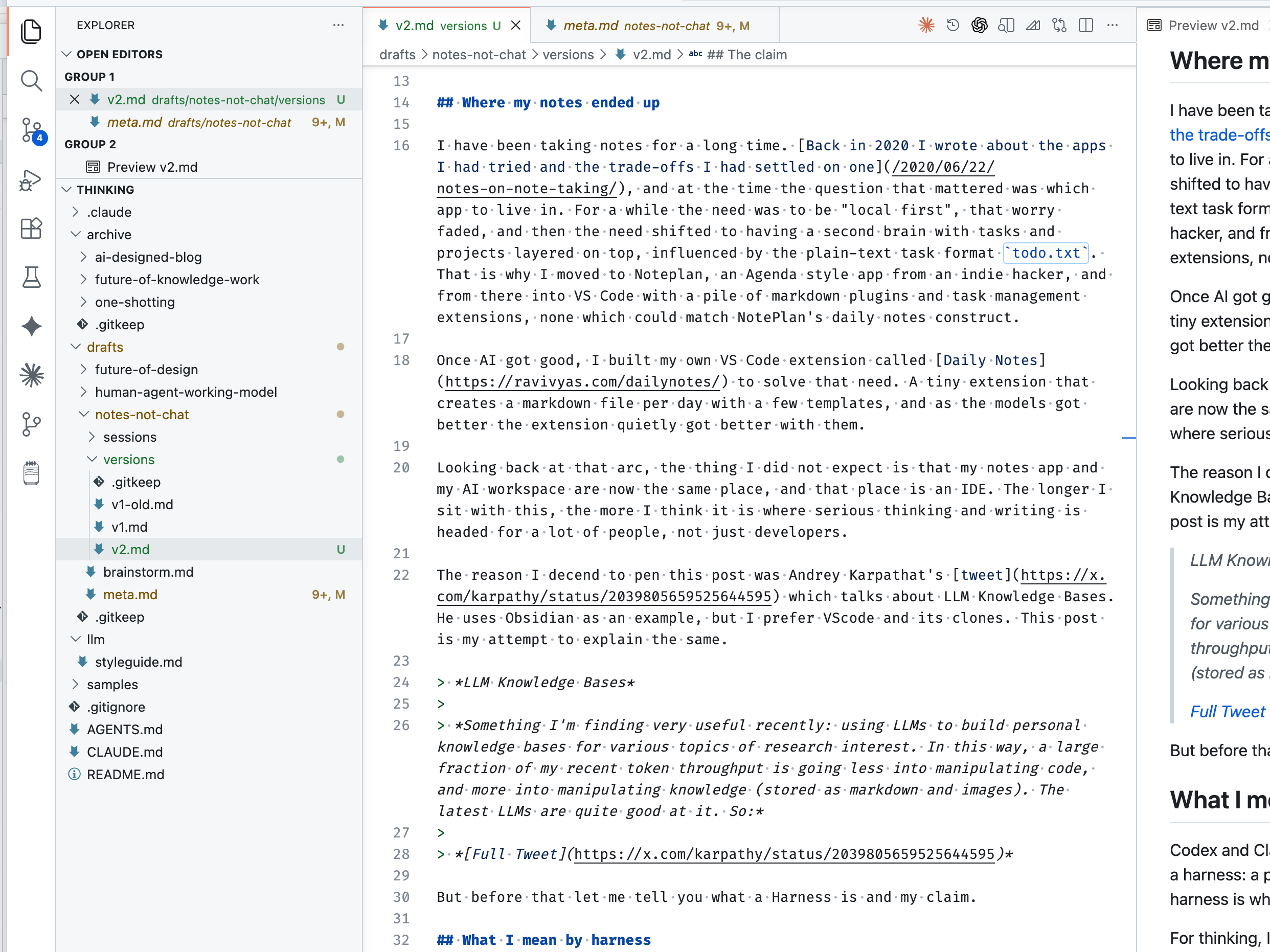Open the git branch graph icon in activity bar
Viewport: 1270px width, 952px height.
[31, 425]
